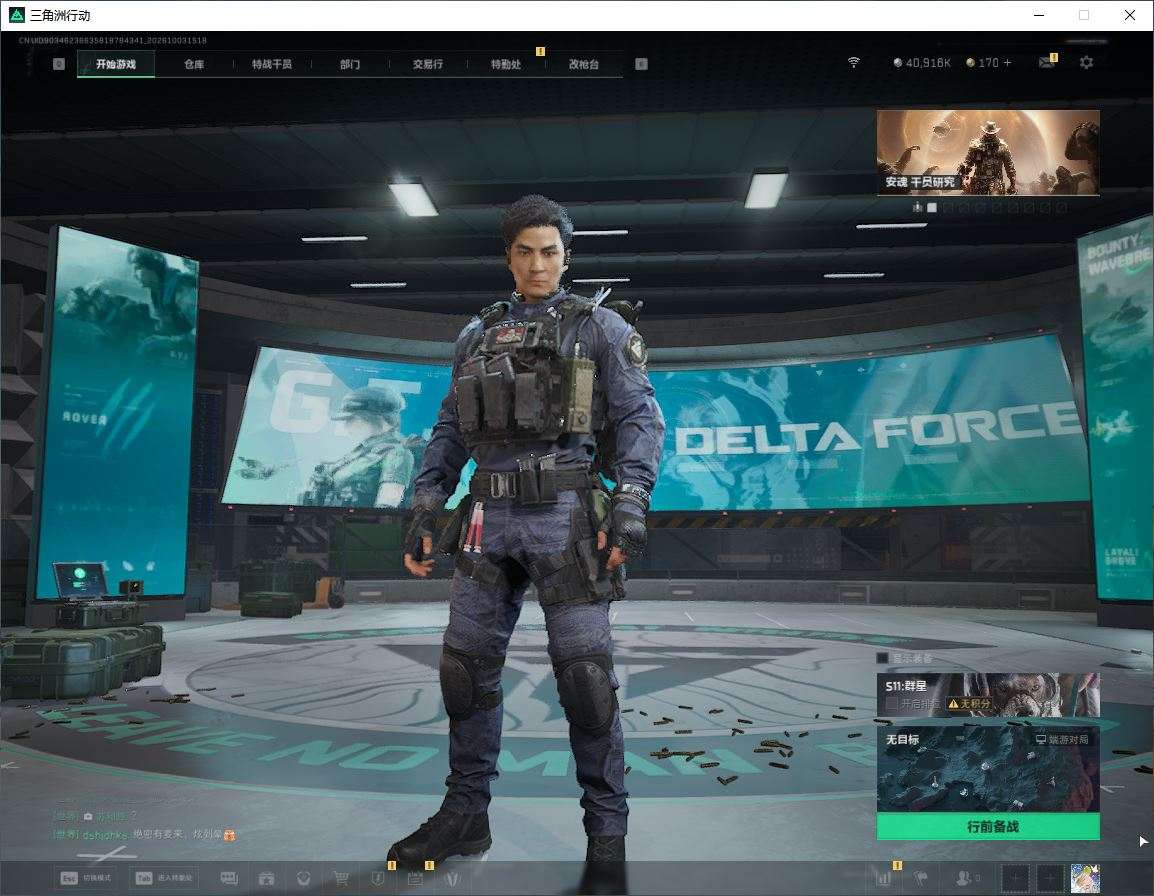The height and width of the screenshot is (896, 1154).
Task: Check the wifi network status icon
Action: click(854, 63)
